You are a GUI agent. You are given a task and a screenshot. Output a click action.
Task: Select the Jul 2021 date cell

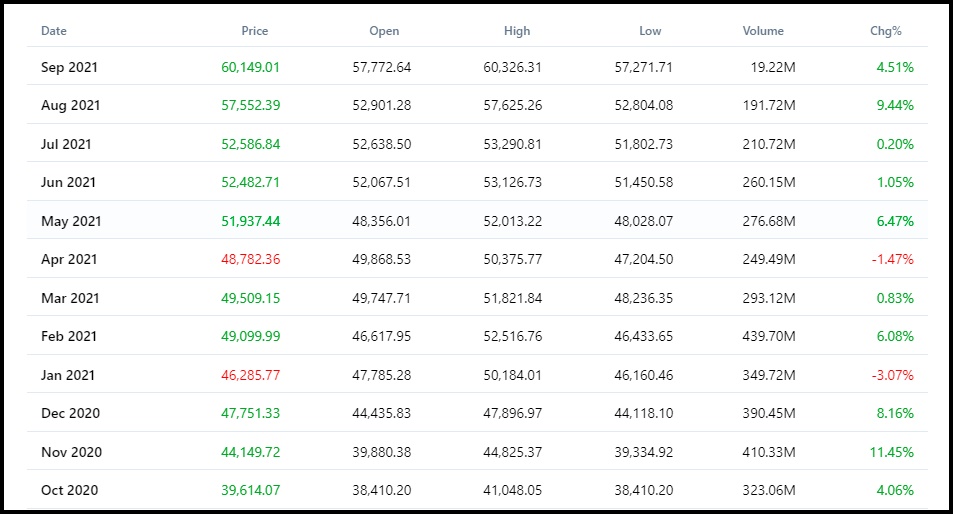66,144
